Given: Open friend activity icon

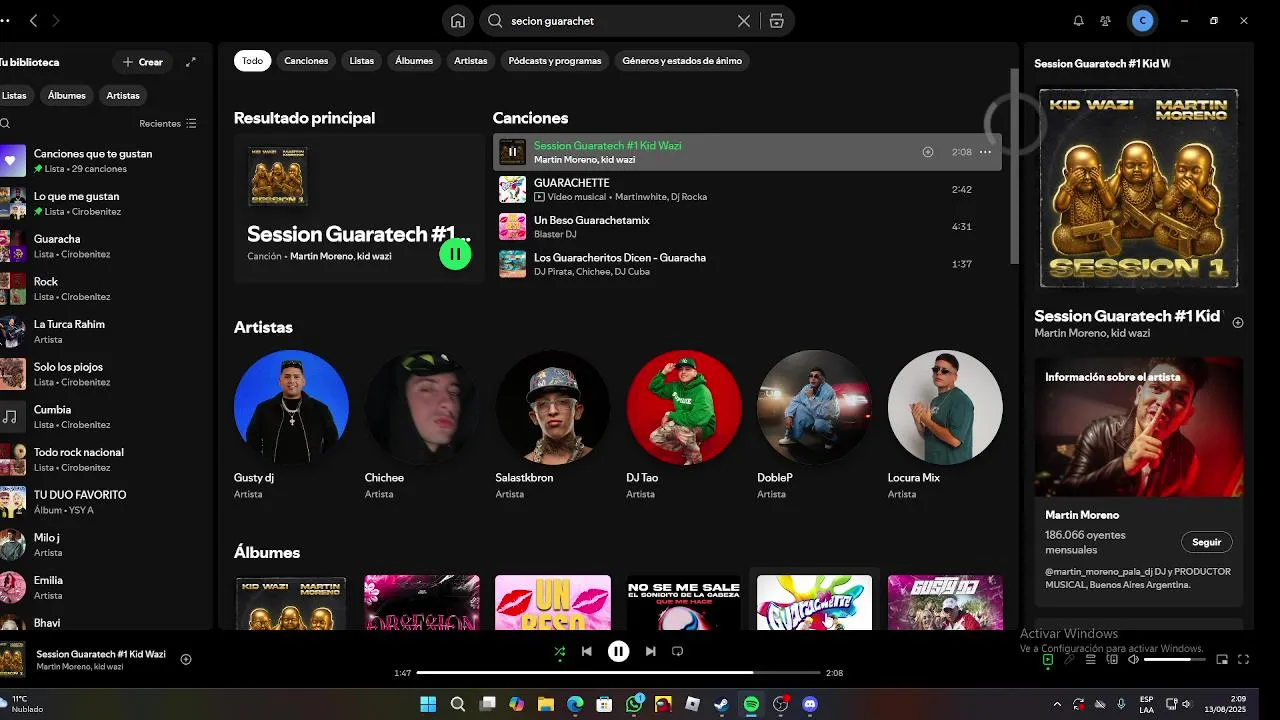Looking at the screenshot, I should pos(1105,20).
